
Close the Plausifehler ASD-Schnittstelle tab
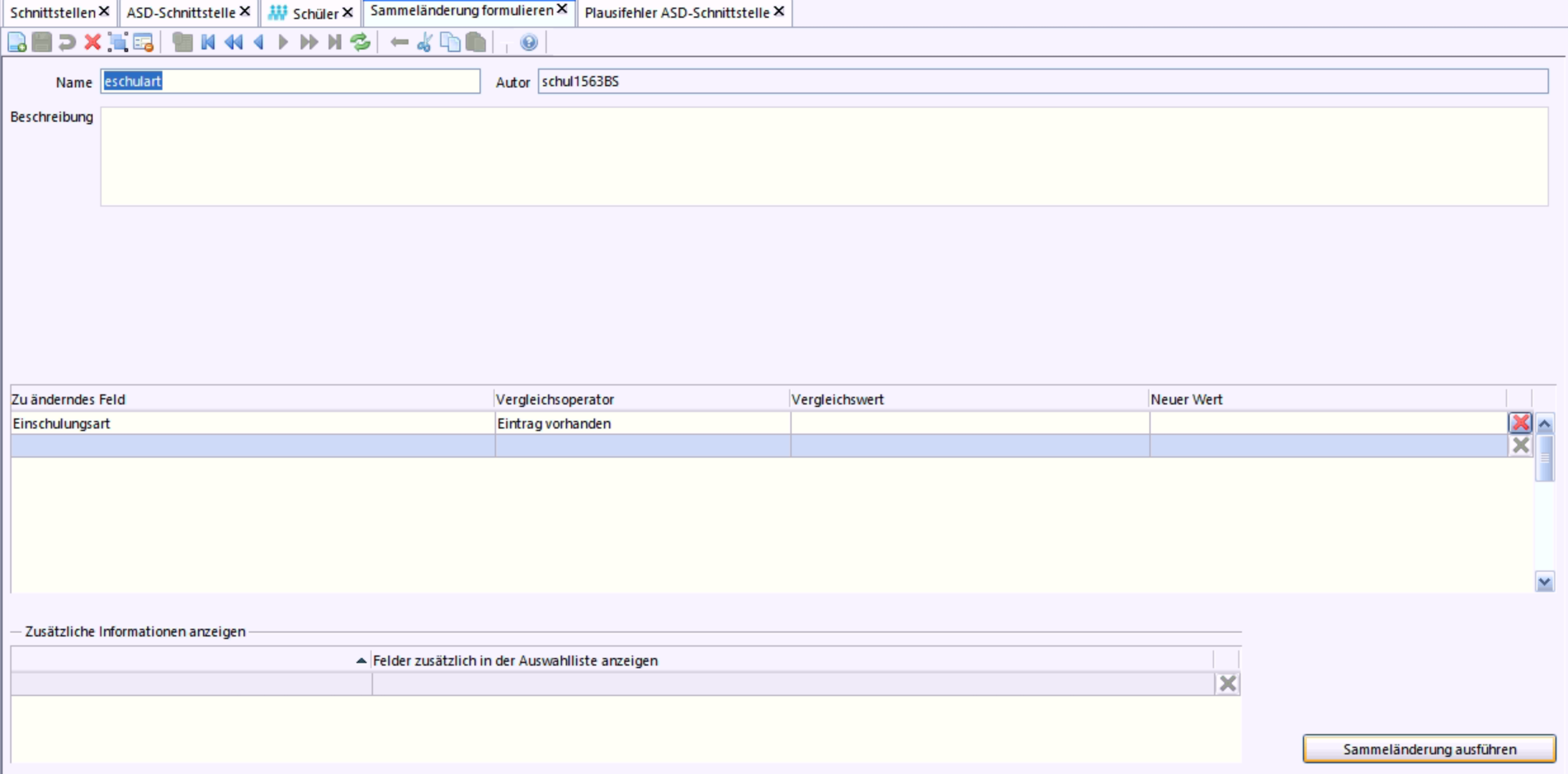click(779, 11)
